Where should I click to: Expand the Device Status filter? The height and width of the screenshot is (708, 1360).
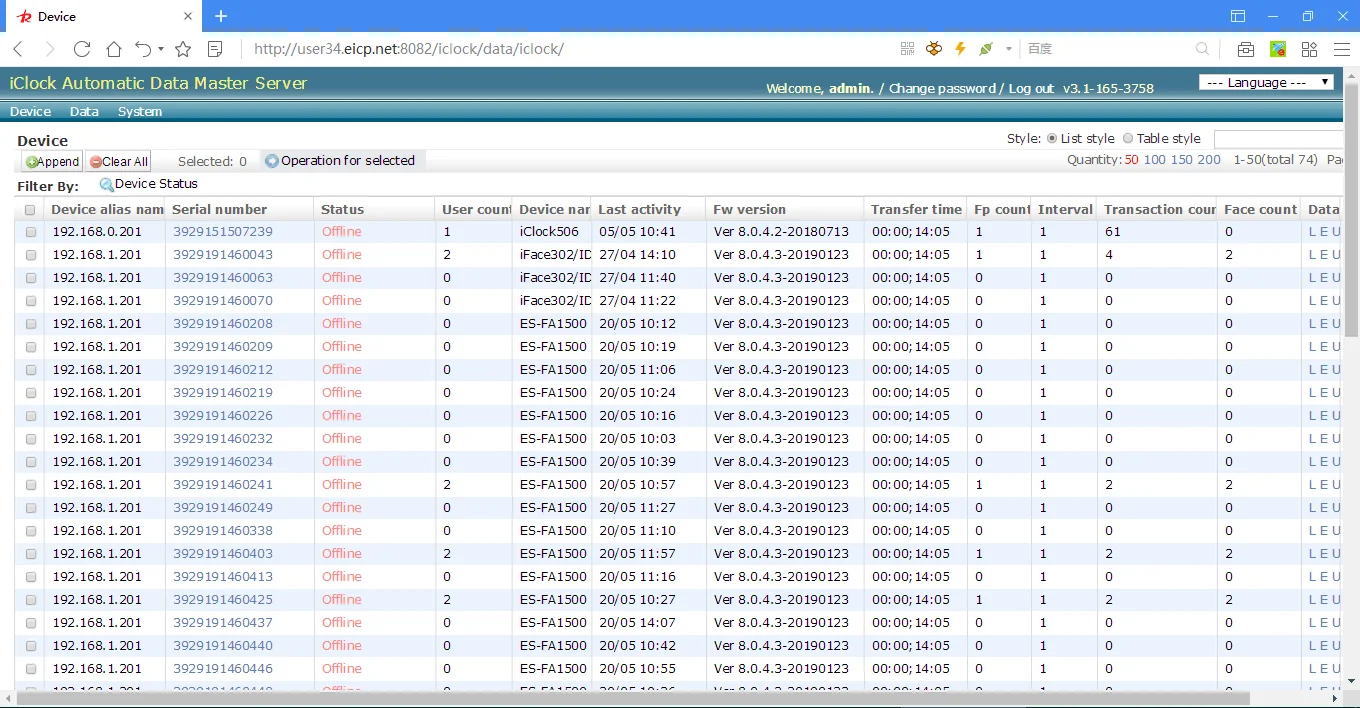pyautogui.click(x=149, y=184)
